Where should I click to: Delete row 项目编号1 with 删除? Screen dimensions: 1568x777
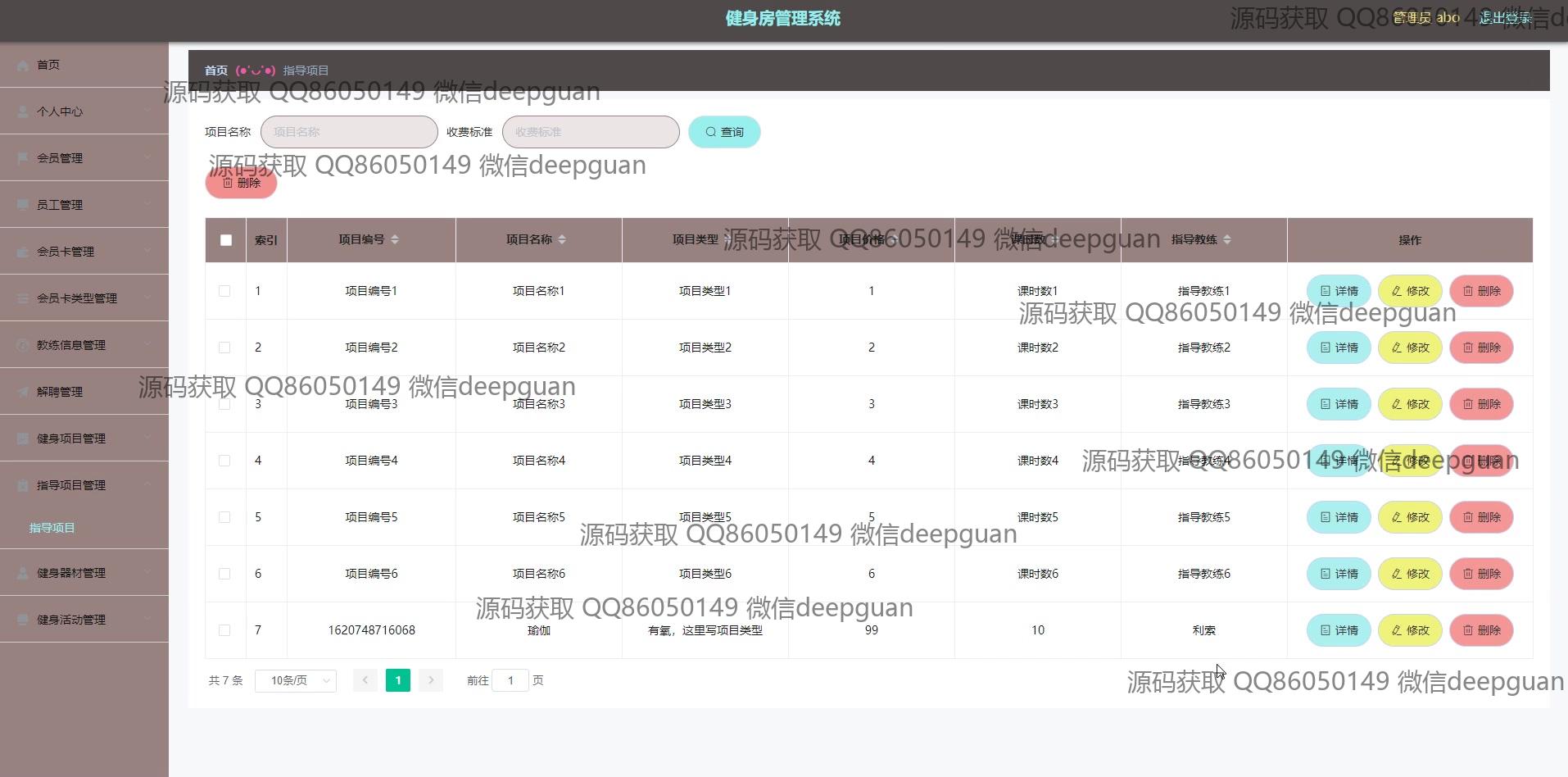click(1481, 291)
